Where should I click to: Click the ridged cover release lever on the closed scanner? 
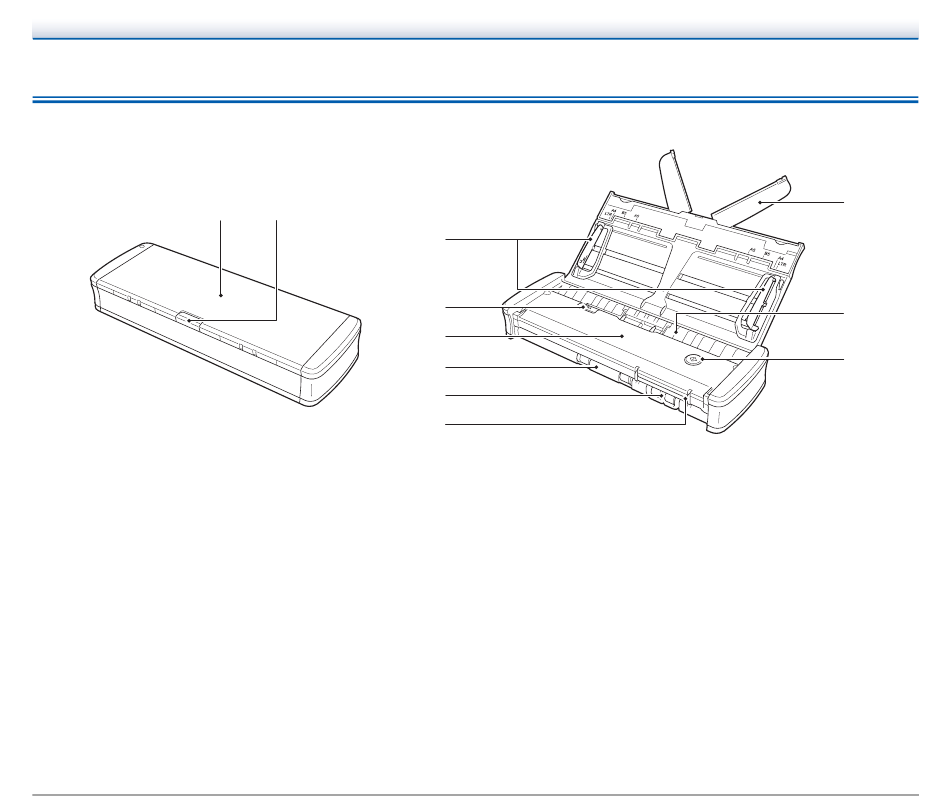point(190,318)
